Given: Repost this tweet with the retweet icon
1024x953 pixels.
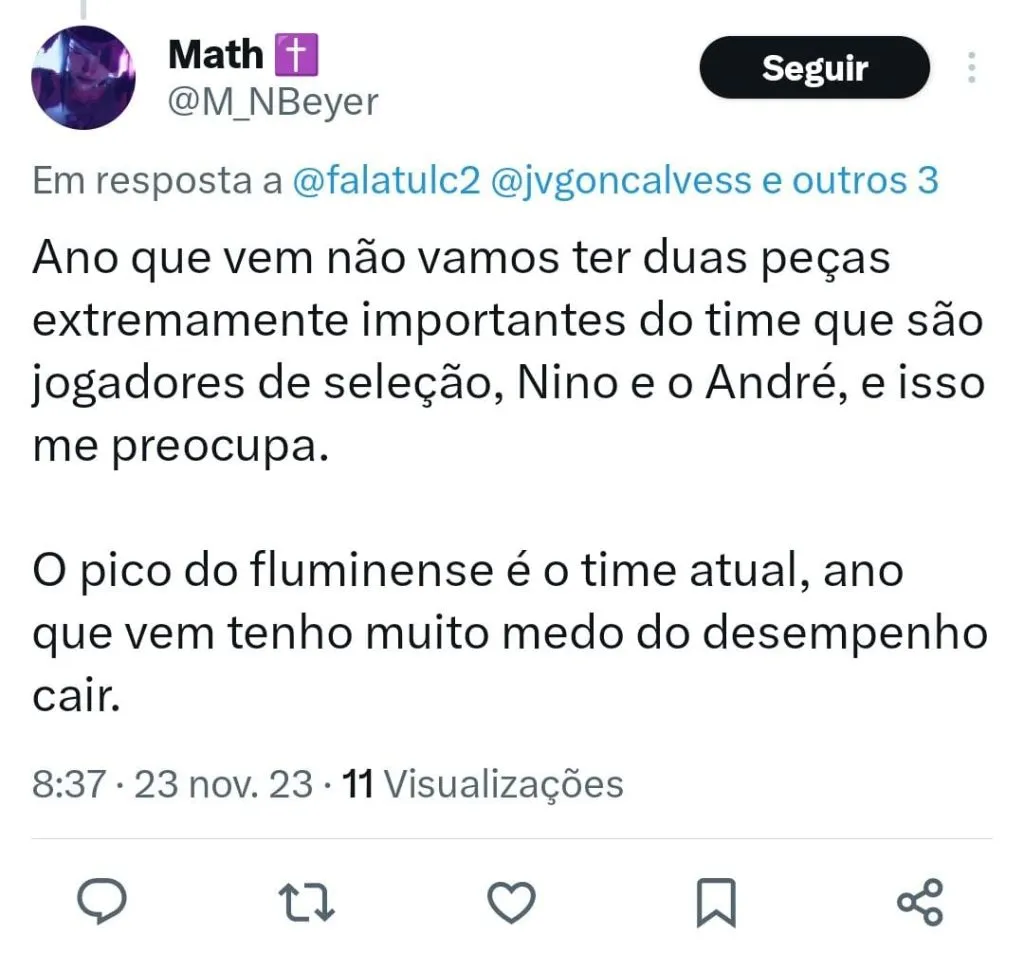Looking at the screenshot, I should point(309,902).
